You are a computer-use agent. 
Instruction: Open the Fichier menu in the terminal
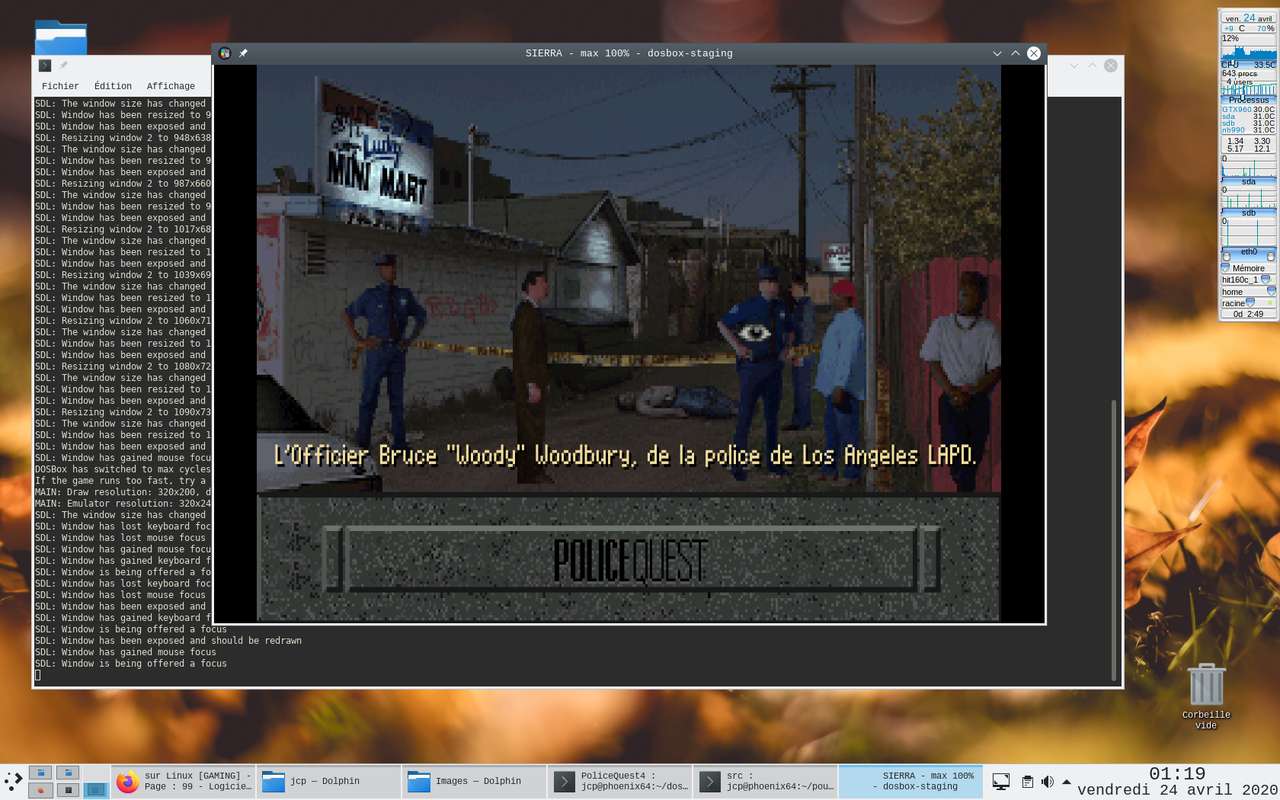60,86
